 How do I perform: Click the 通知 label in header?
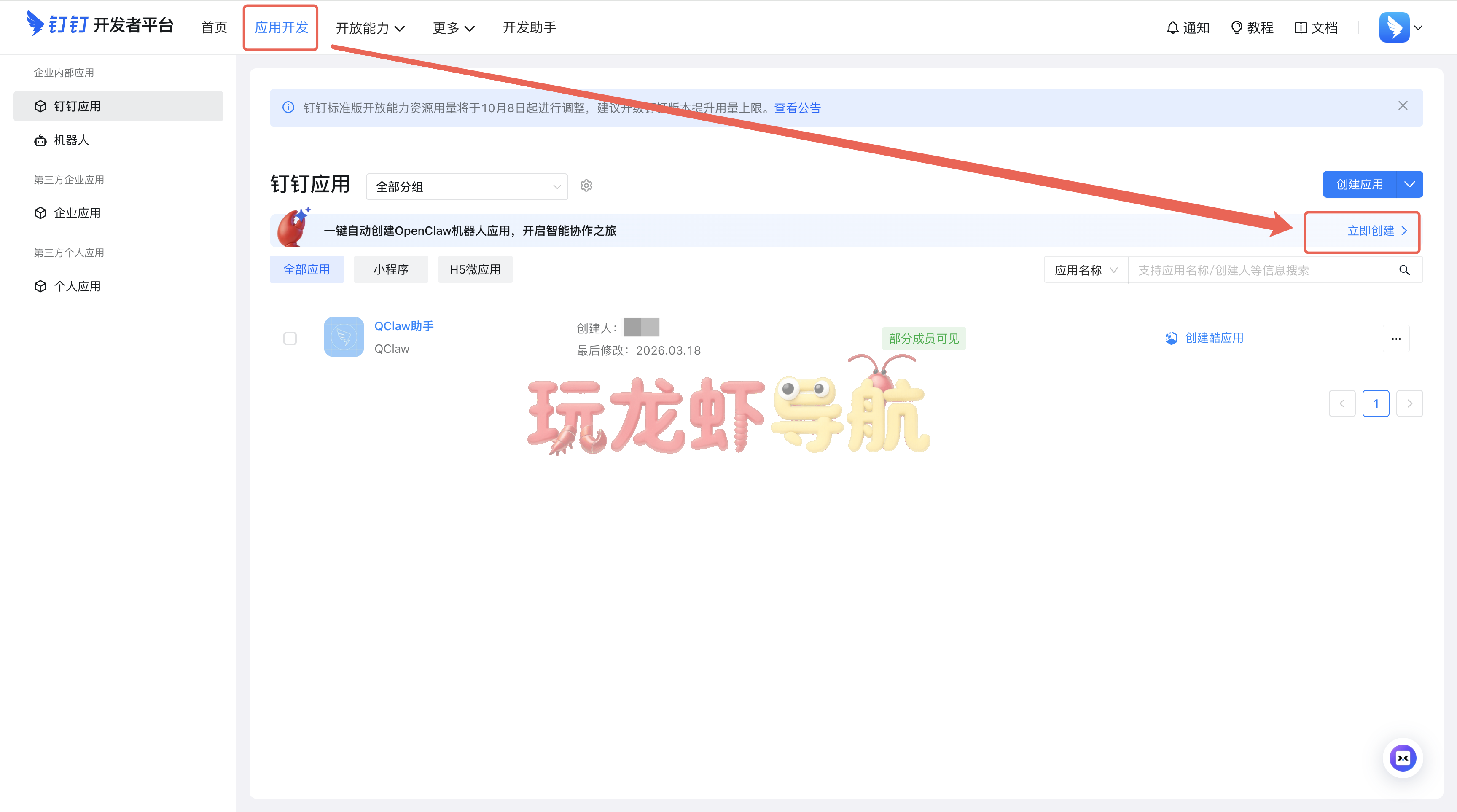1196,27
